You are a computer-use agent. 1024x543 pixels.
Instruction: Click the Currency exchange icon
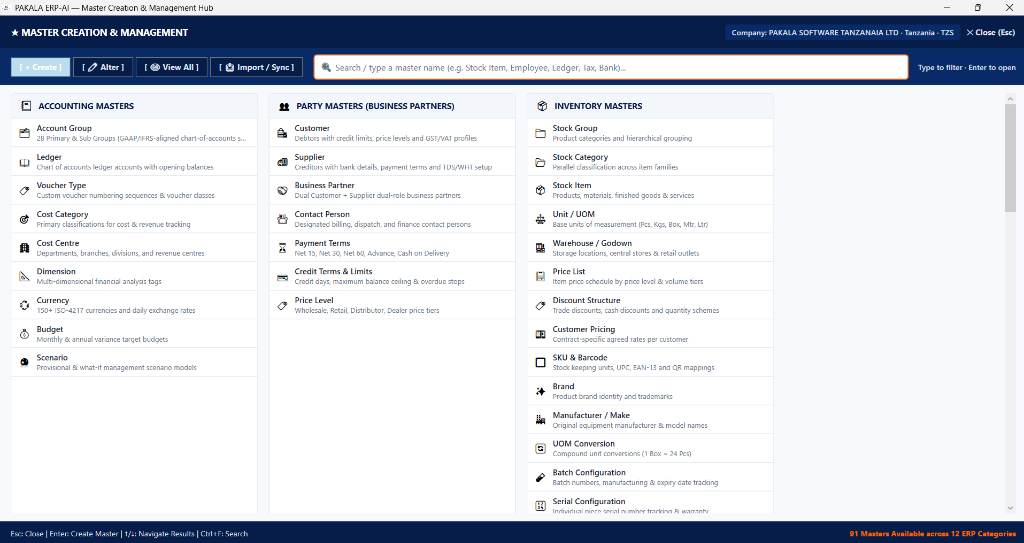[24, 305]
